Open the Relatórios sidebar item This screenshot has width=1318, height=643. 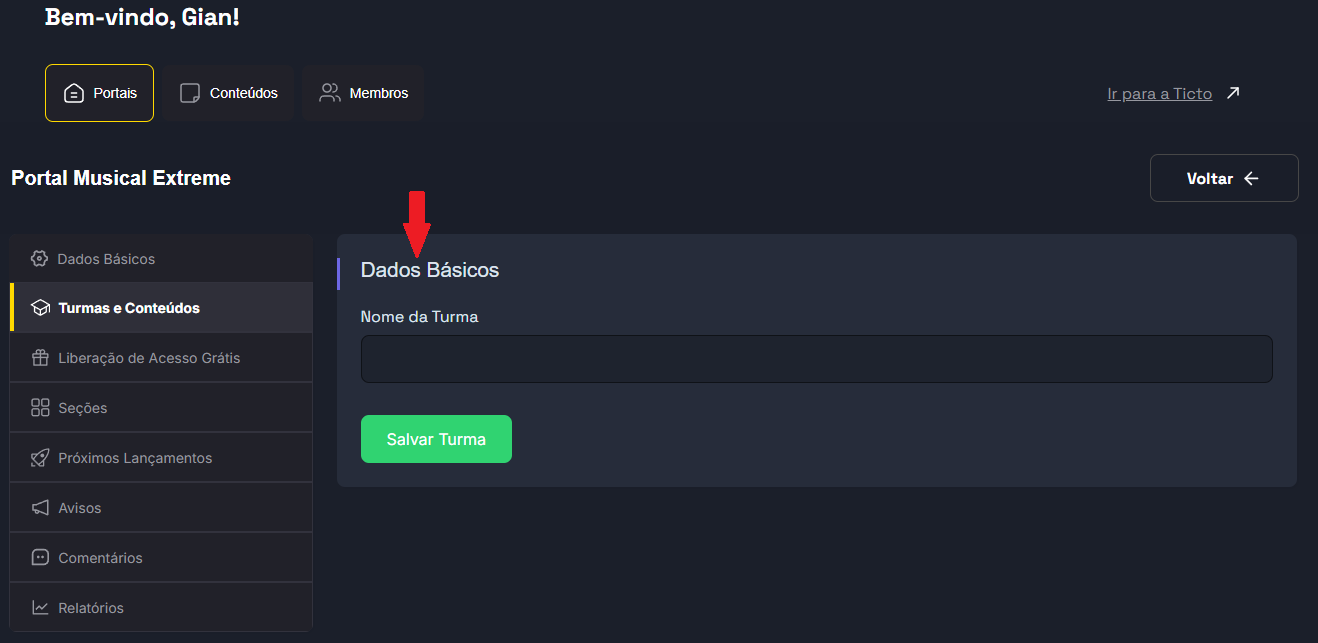[x=91, y=608]
